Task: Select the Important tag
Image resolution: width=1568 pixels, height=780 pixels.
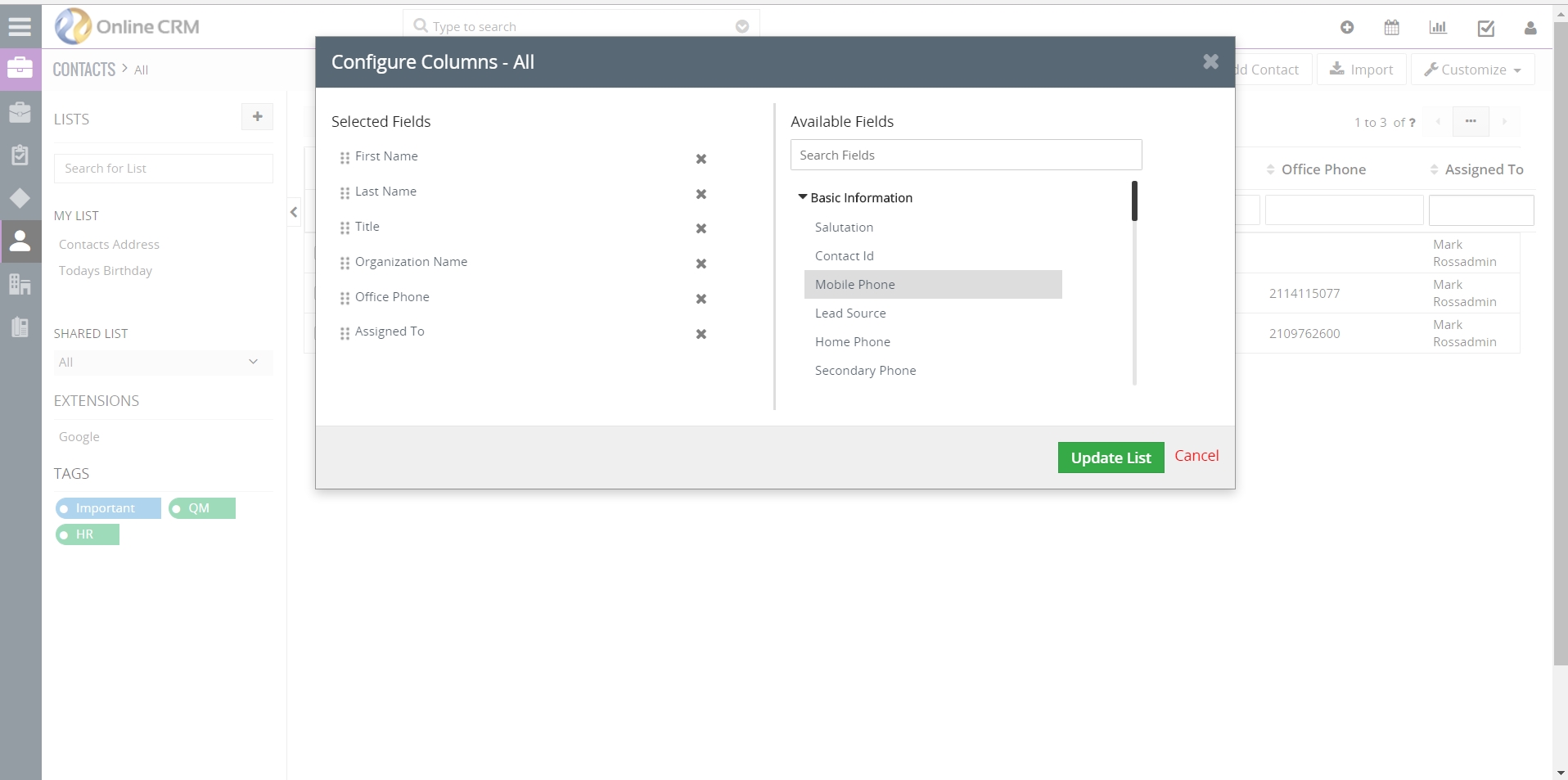Action: (107, 508)
